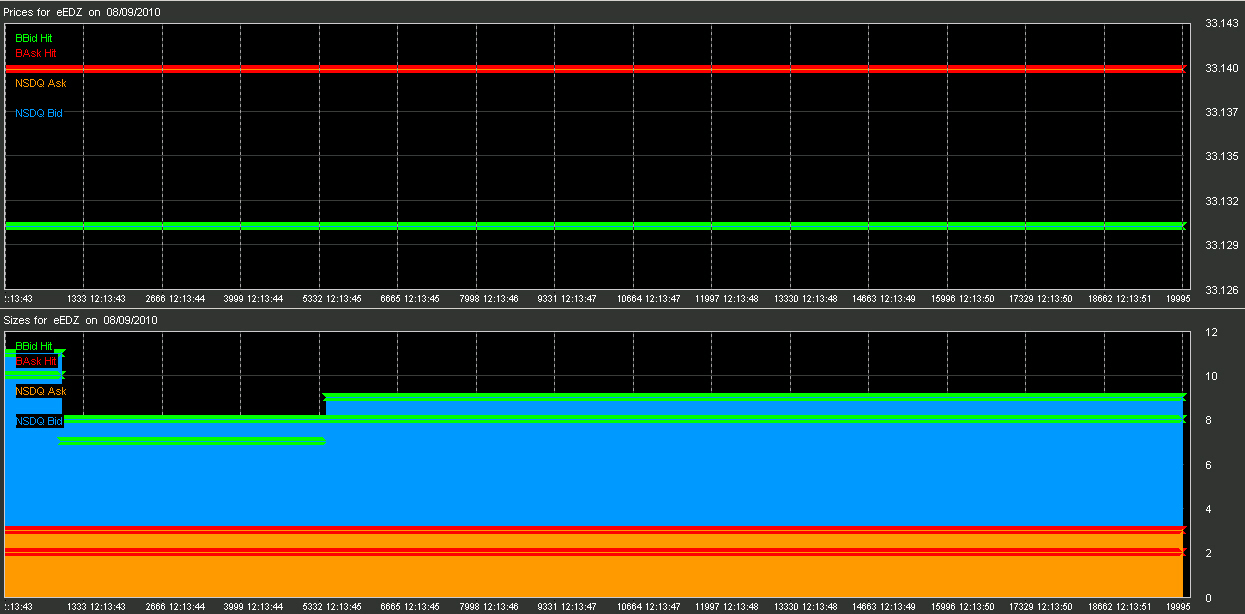Click 5332 12:13:45 tick under Sizes chart

[332, 606]
